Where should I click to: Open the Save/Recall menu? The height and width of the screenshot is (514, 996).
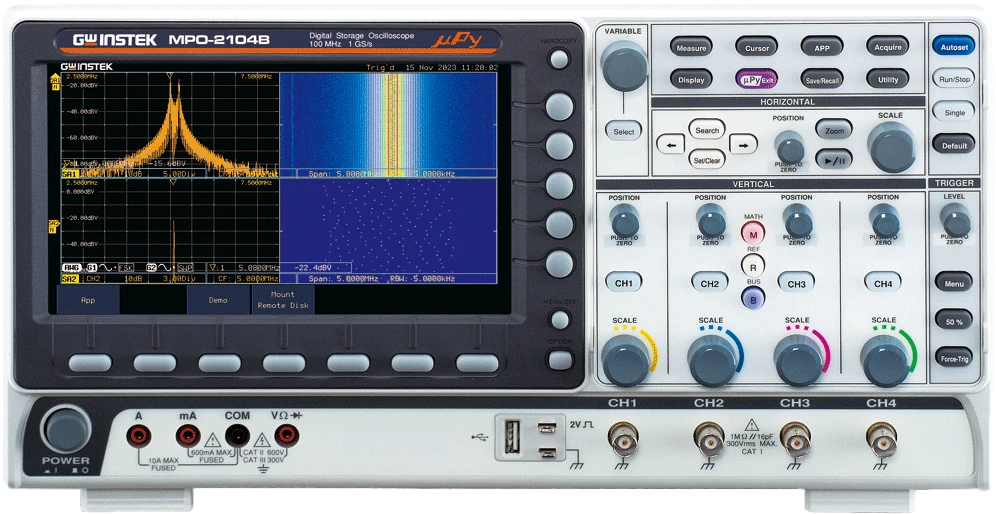coord(822,79)
